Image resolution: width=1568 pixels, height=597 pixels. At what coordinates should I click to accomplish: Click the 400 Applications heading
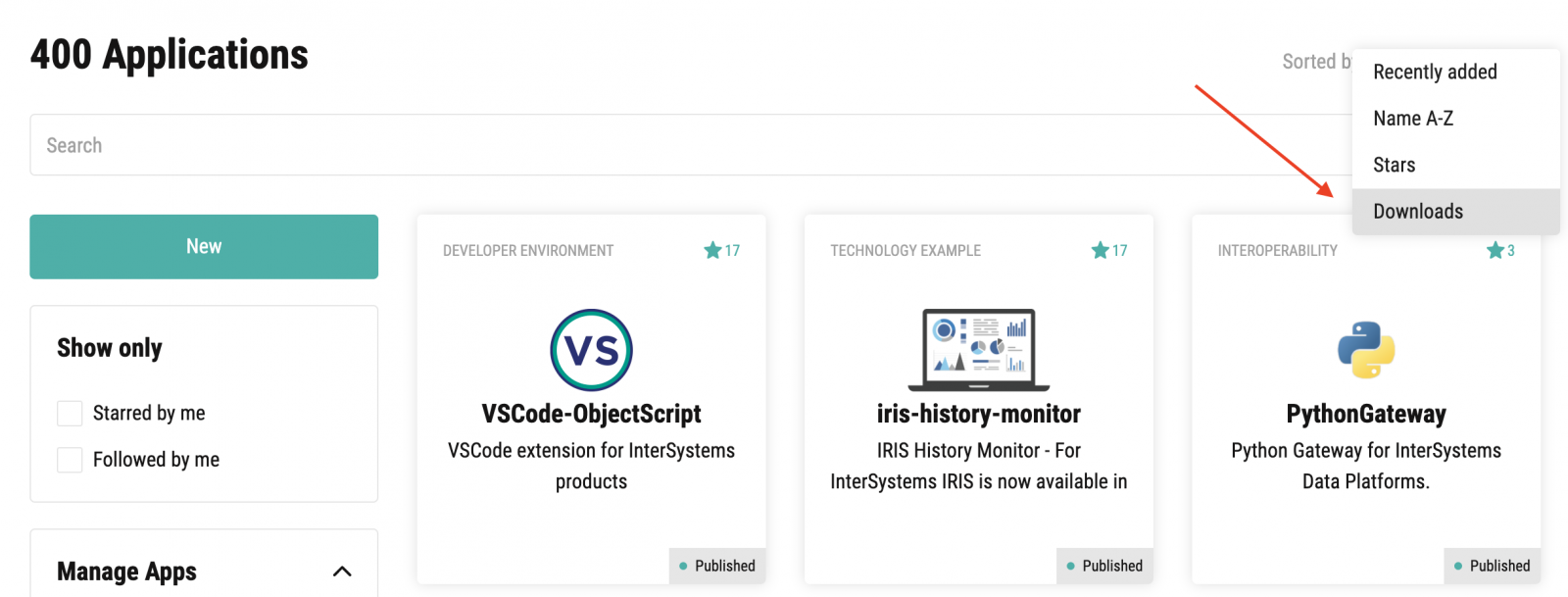[x=169, y=55]
